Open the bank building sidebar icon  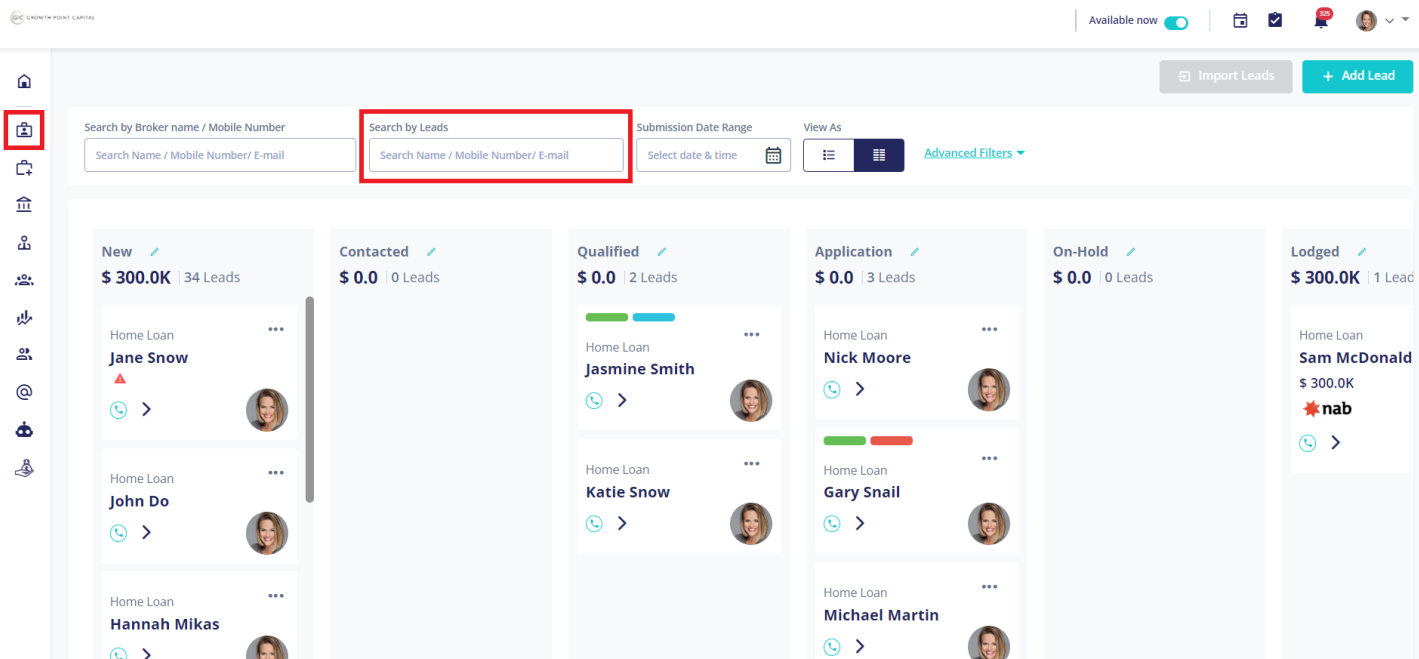coord(24,205)
